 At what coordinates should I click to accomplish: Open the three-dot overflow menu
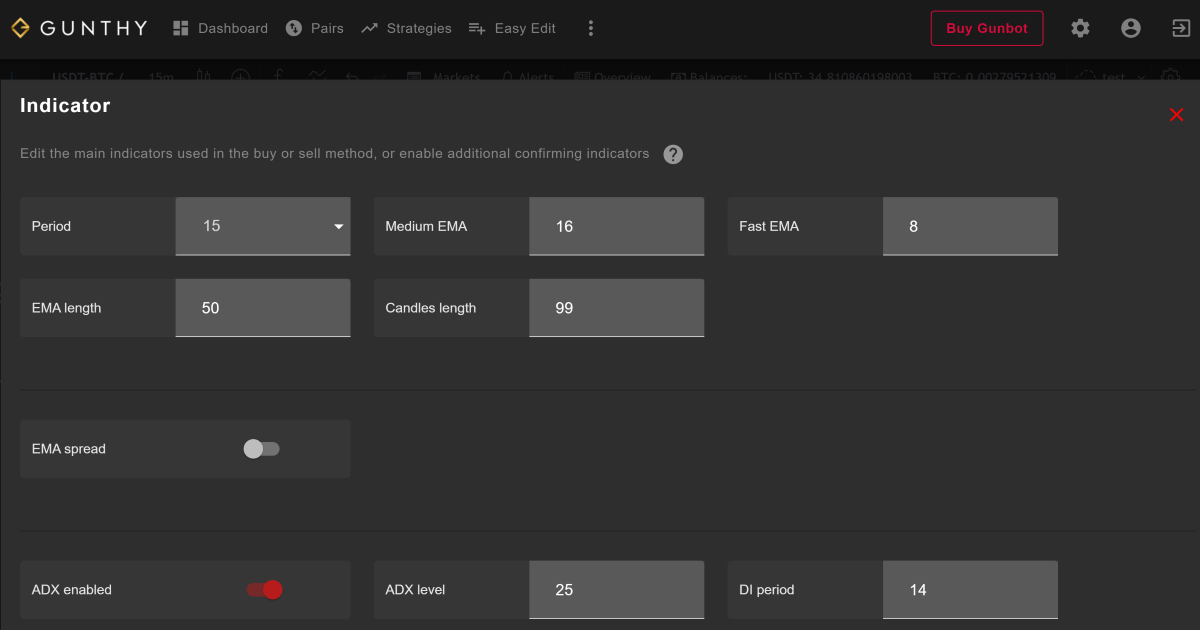click(591, 28)
